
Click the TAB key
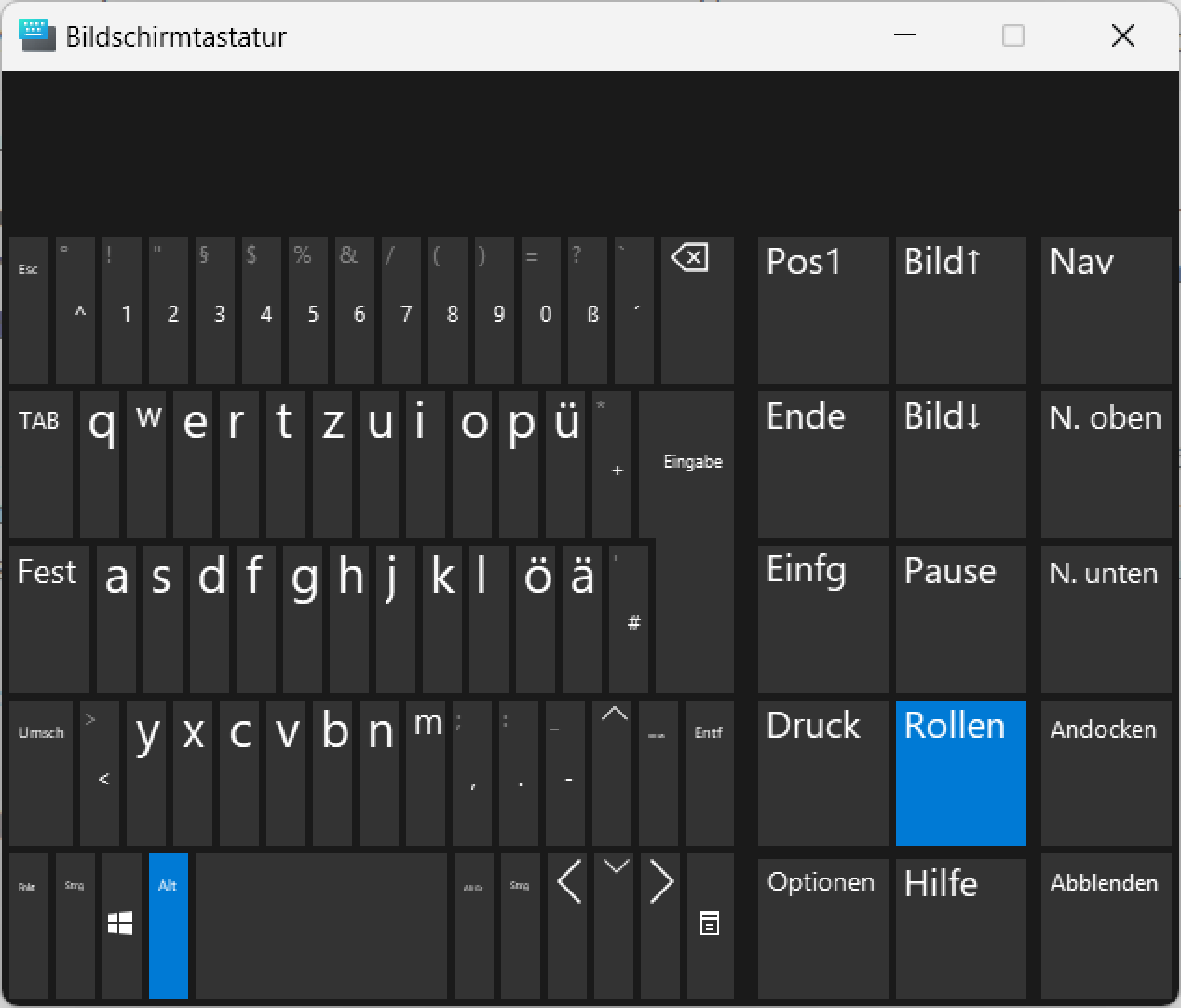[41, 465]
